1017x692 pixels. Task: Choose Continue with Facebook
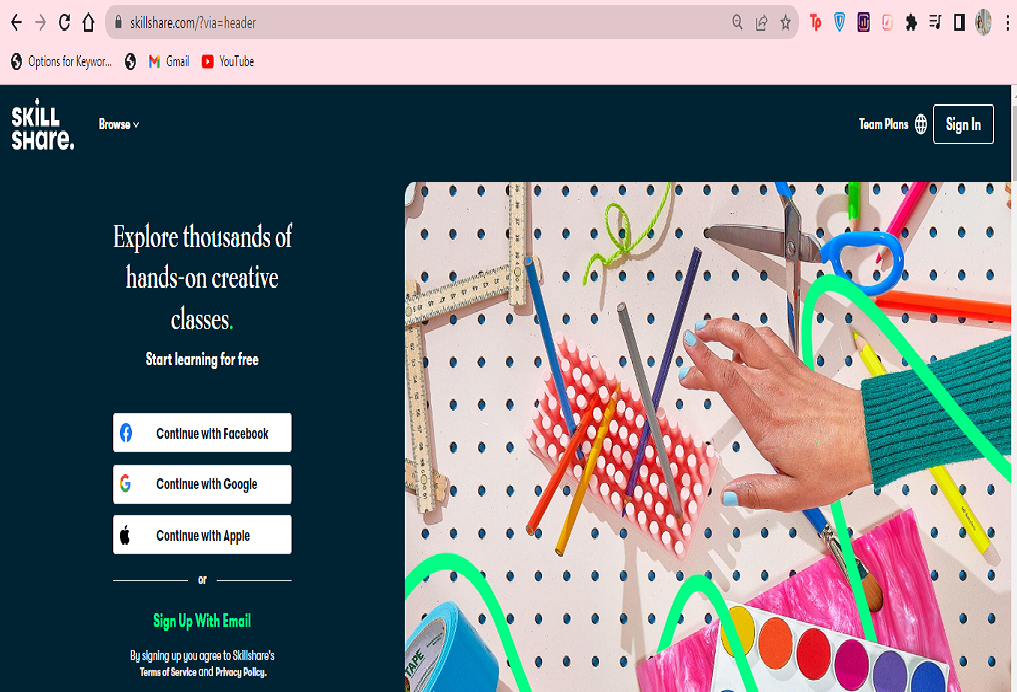[202, 433]
